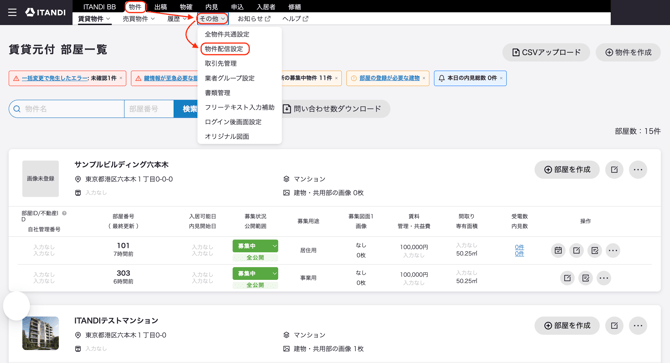Switch to the 内見 tab
670x363 pixels.
pos(212,7)
